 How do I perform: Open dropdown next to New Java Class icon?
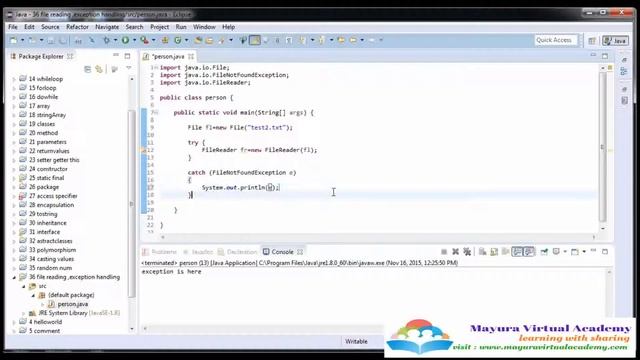click(x=187, y=40)
